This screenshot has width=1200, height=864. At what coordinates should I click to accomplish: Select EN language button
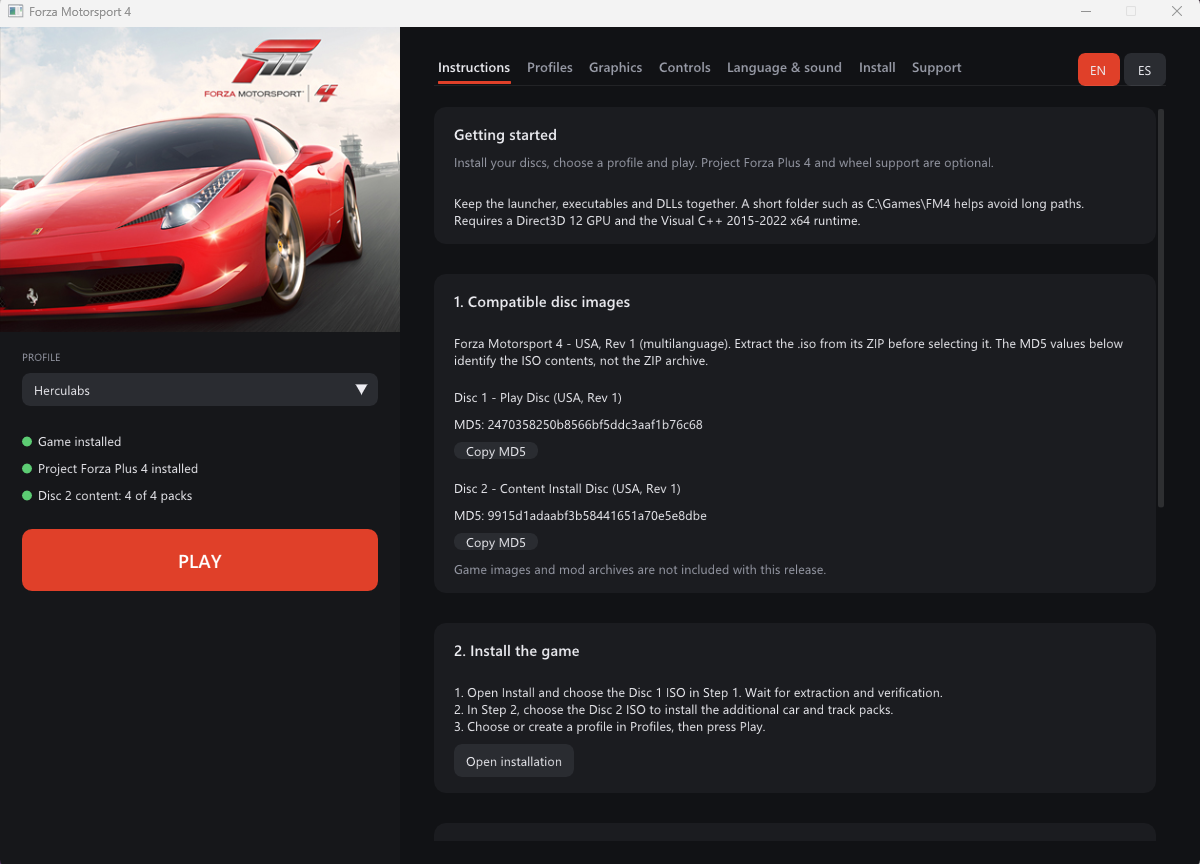tap(1098, 70)
